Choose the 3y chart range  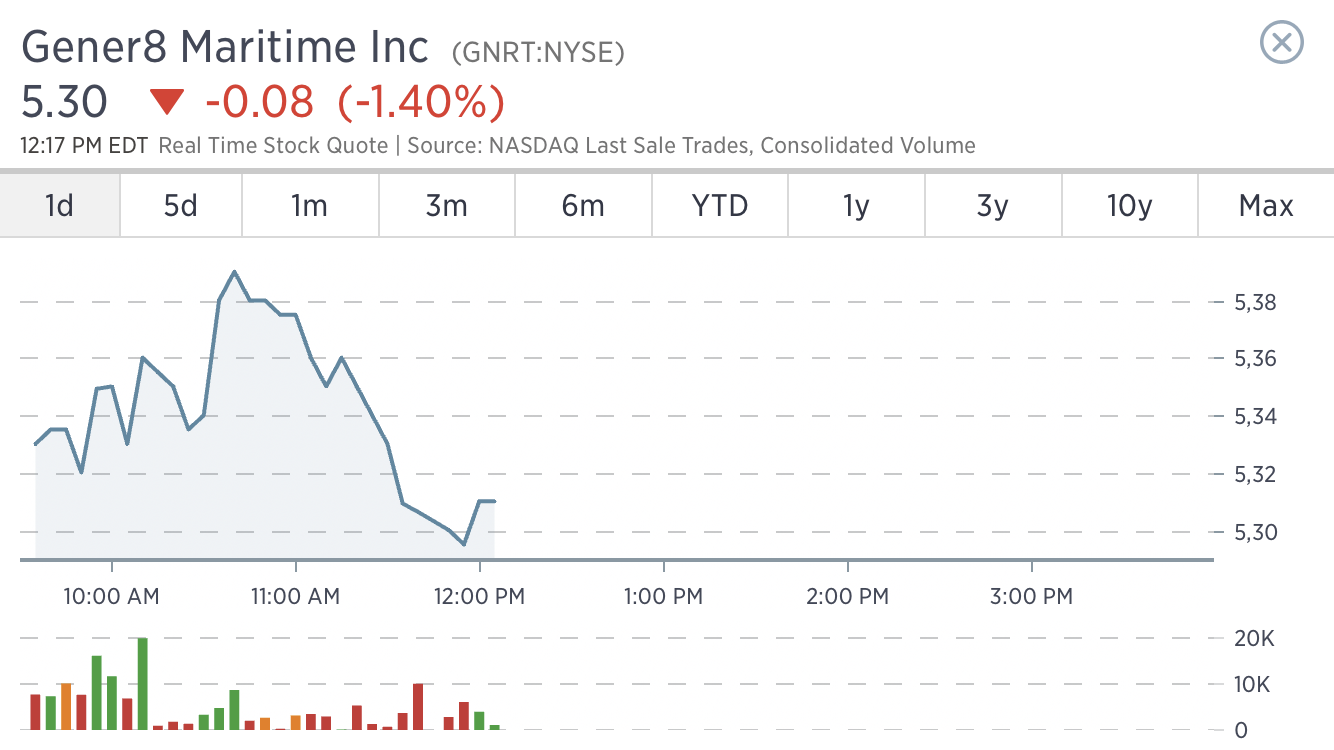point(992,206)
